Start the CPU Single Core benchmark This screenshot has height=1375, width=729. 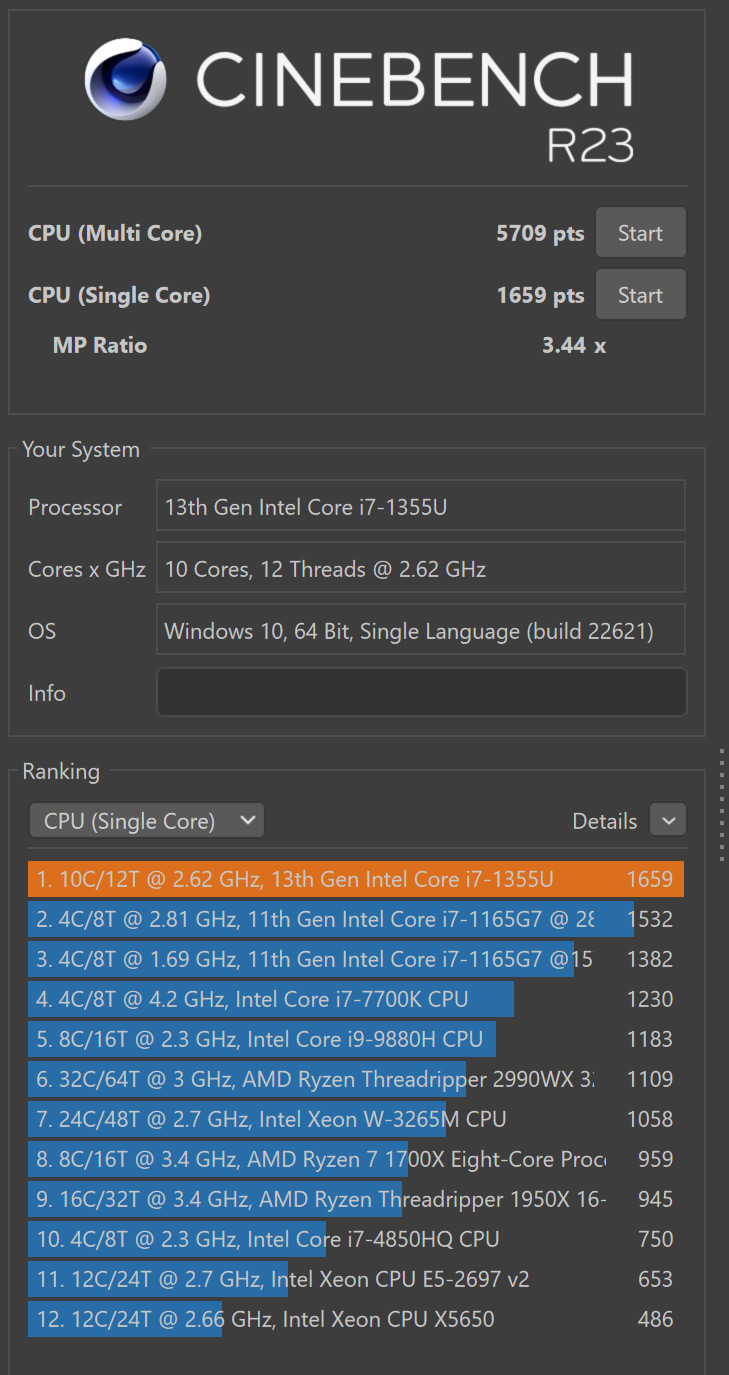(641, 295)
